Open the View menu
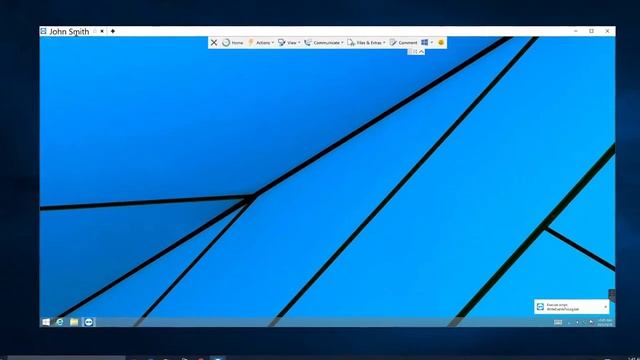 pyautogui.click(x=289, y=42)
